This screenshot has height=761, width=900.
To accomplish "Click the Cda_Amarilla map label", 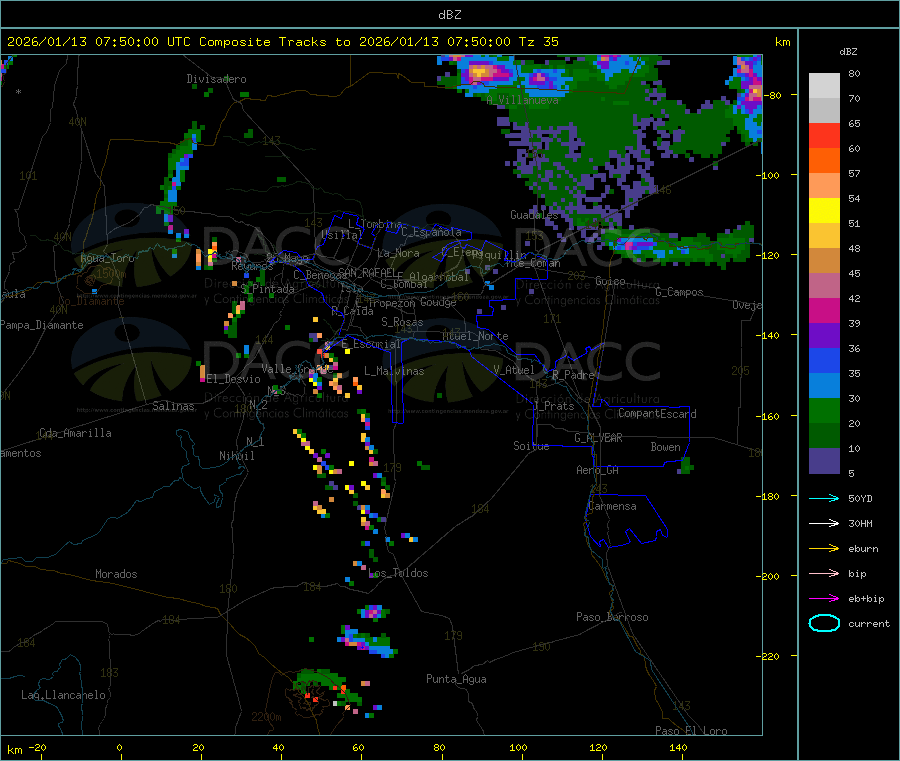I will click(75, 433).
